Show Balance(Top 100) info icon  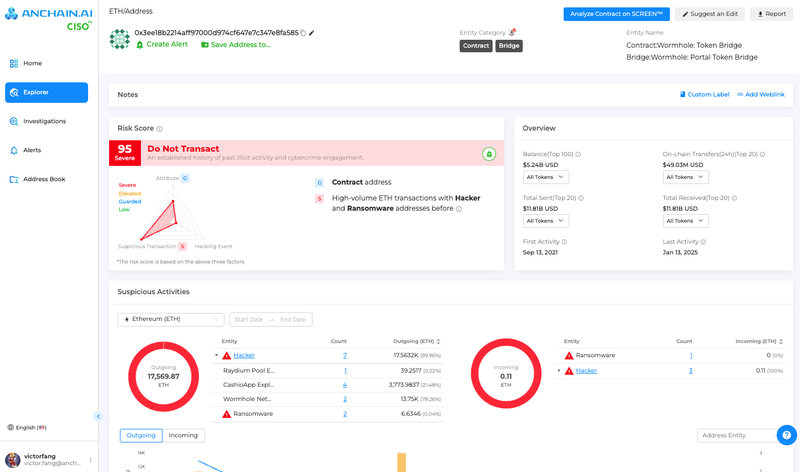click(x=578, y=154)
